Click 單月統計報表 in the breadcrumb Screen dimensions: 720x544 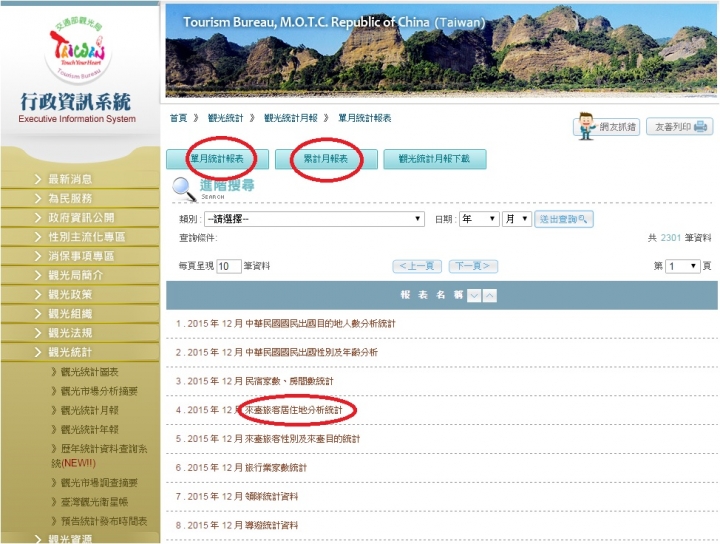365,118
